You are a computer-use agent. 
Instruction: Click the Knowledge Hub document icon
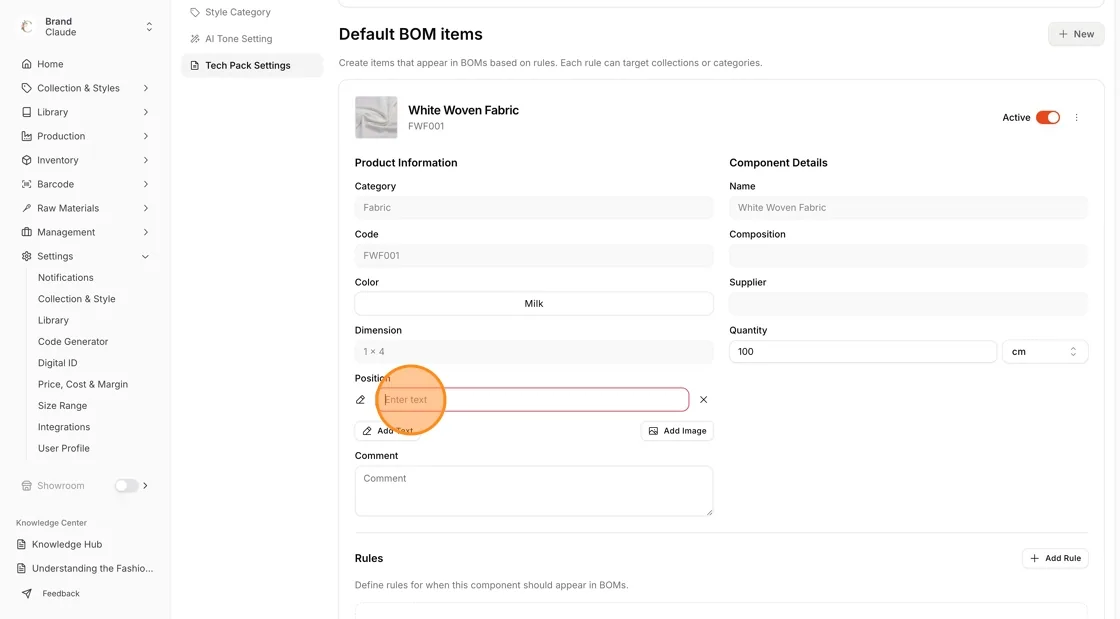21,544
